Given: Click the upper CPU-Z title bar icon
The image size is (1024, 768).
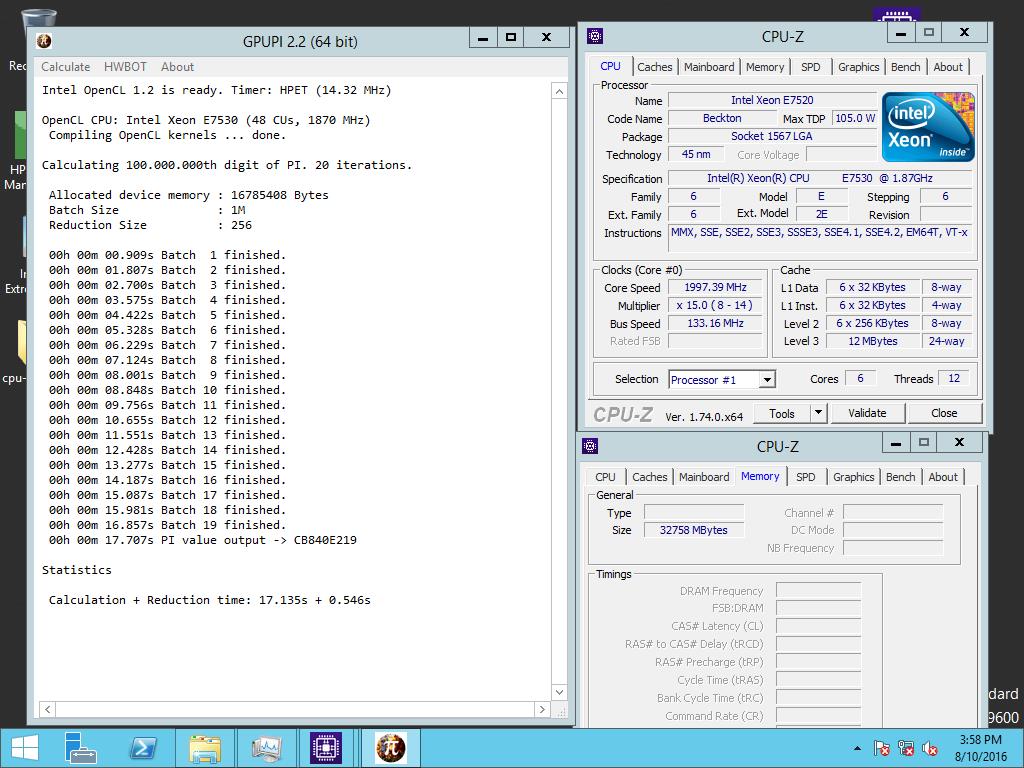Looking at the screenshot, I should (595, 36).
